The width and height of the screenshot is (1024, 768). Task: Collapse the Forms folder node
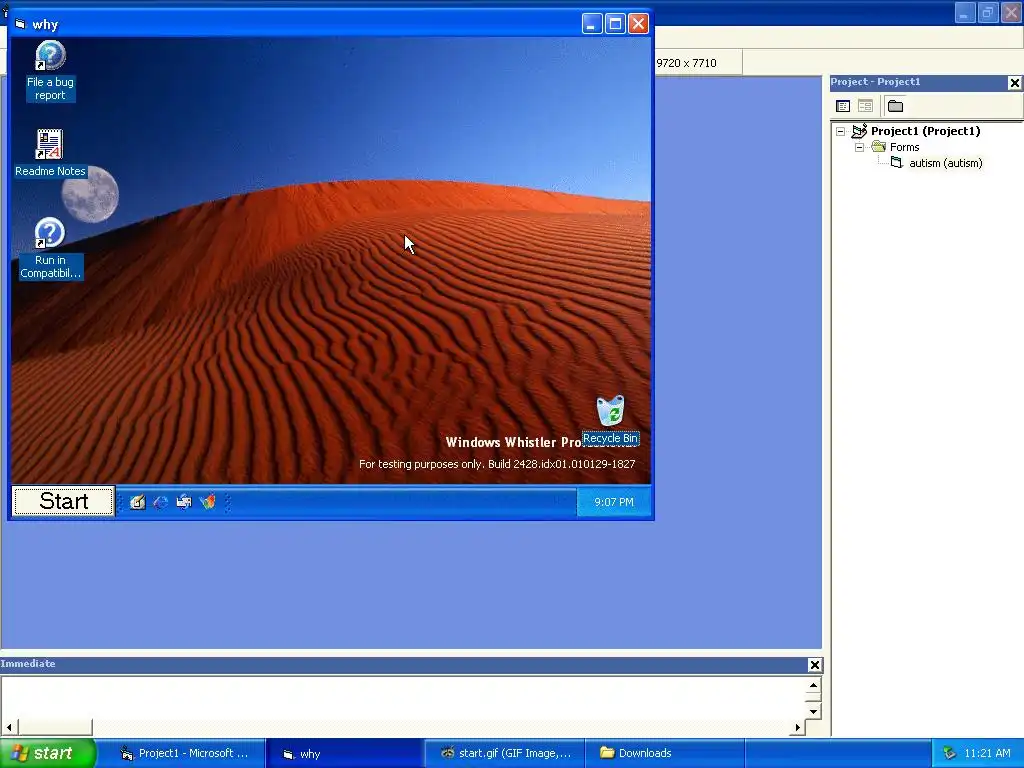coord(859,147)
